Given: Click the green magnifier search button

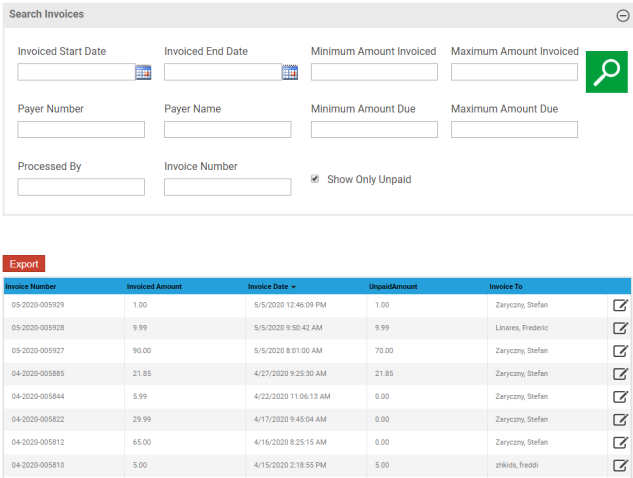Looking at the screenshot, I should [x=606, y=72].
